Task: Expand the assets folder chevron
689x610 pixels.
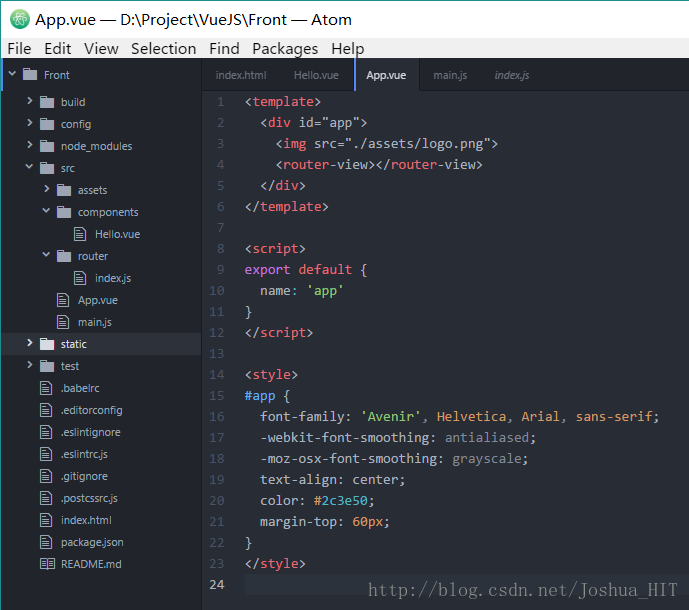Action: click(x=47, y=189)
